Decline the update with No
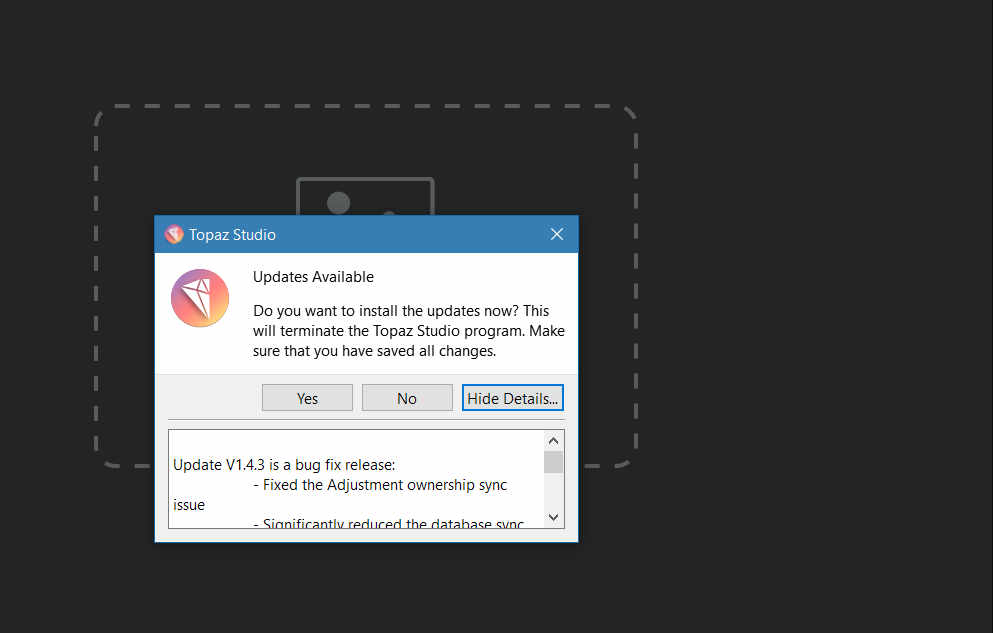 [407, 398]
